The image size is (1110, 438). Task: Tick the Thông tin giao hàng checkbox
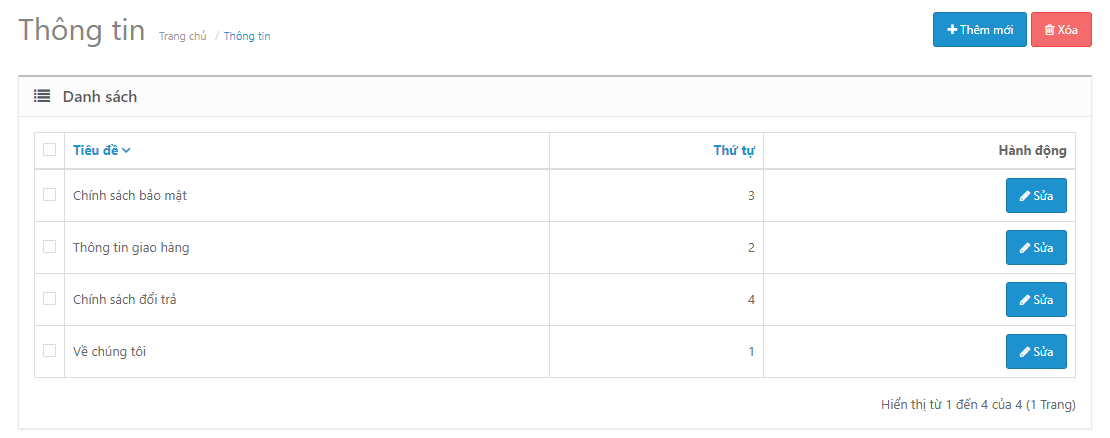50,246
